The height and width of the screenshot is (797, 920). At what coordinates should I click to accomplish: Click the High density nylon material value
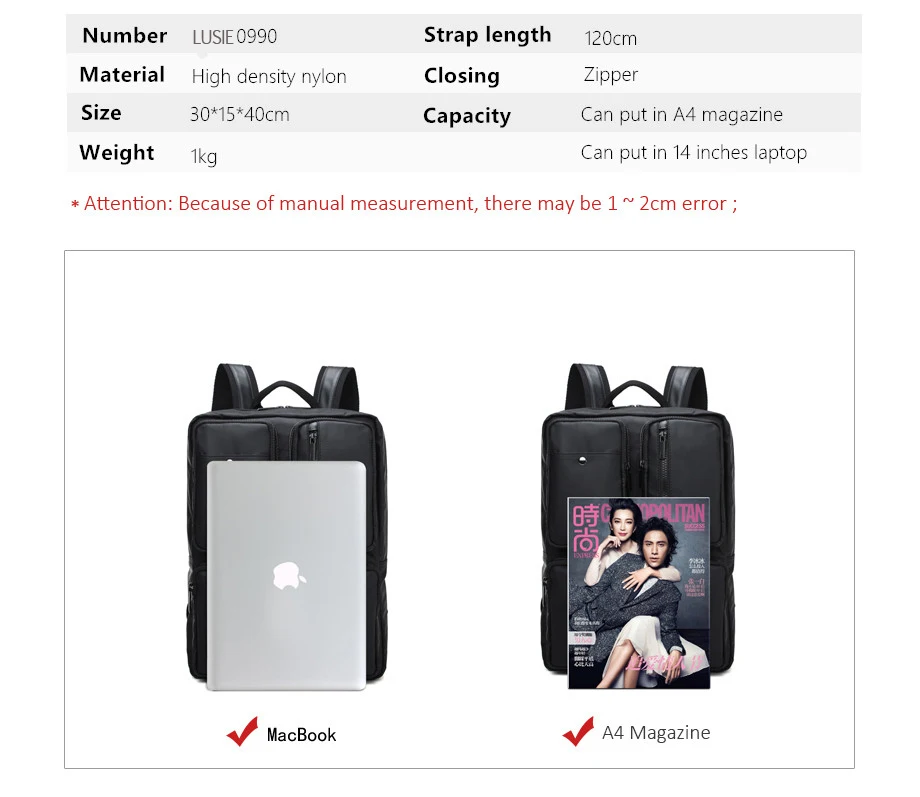(269, 76)
